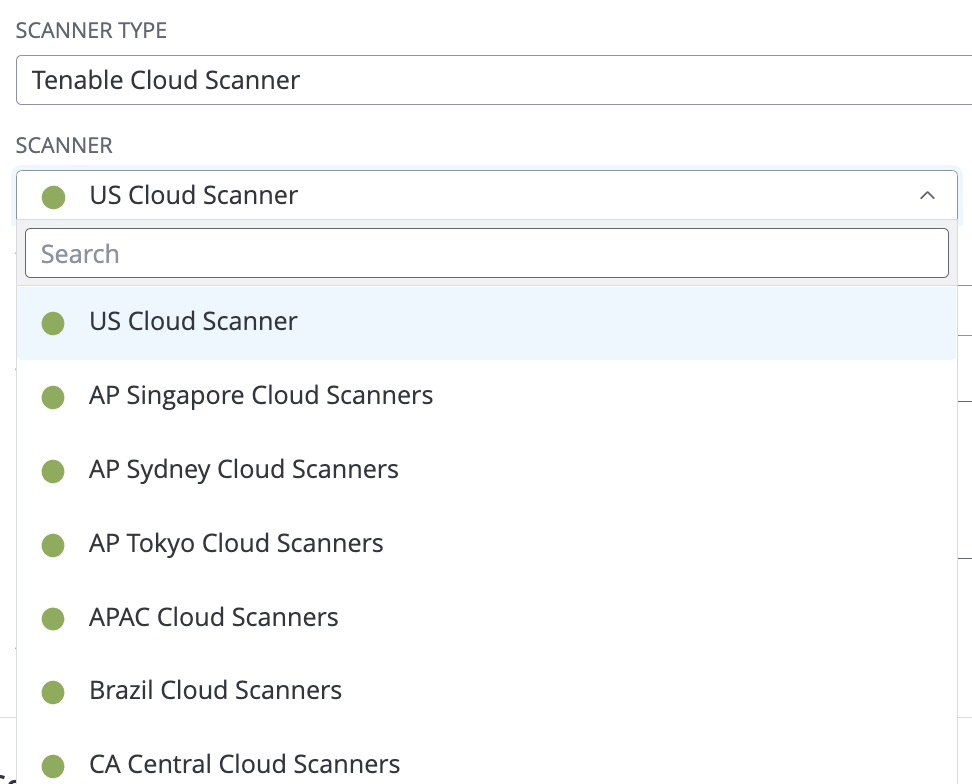Screen dimensions: 972x784
Task: Click the green status dot beside APAC Cloud Scanners
Action: (x=53, y=619)
